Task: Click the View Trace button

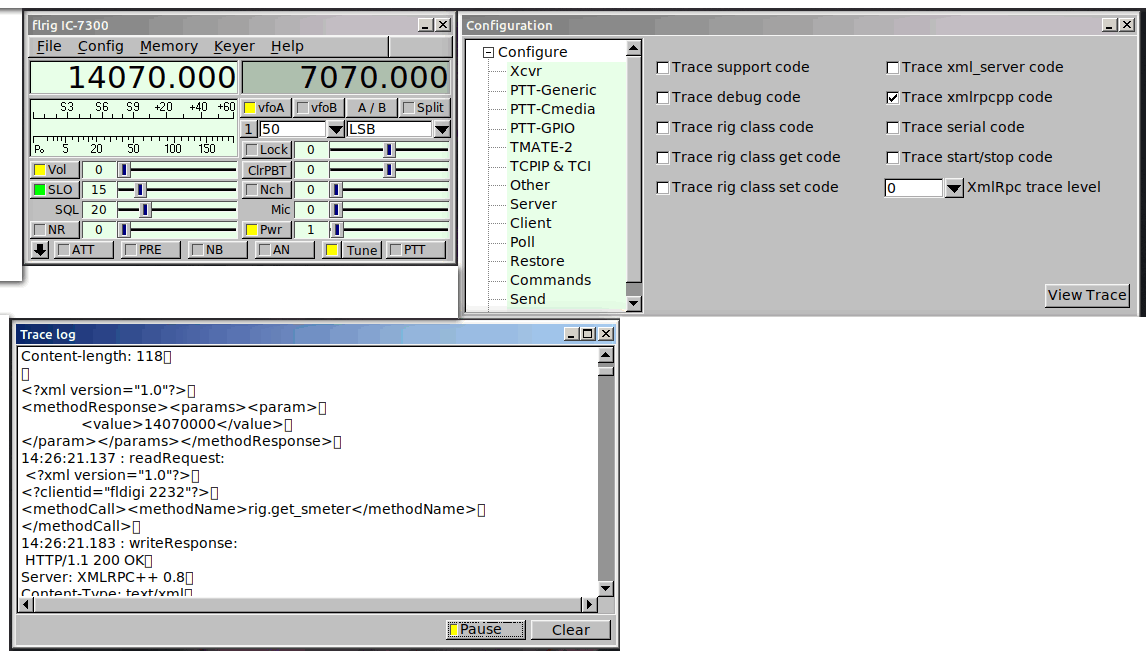Action: [1087, 295]
